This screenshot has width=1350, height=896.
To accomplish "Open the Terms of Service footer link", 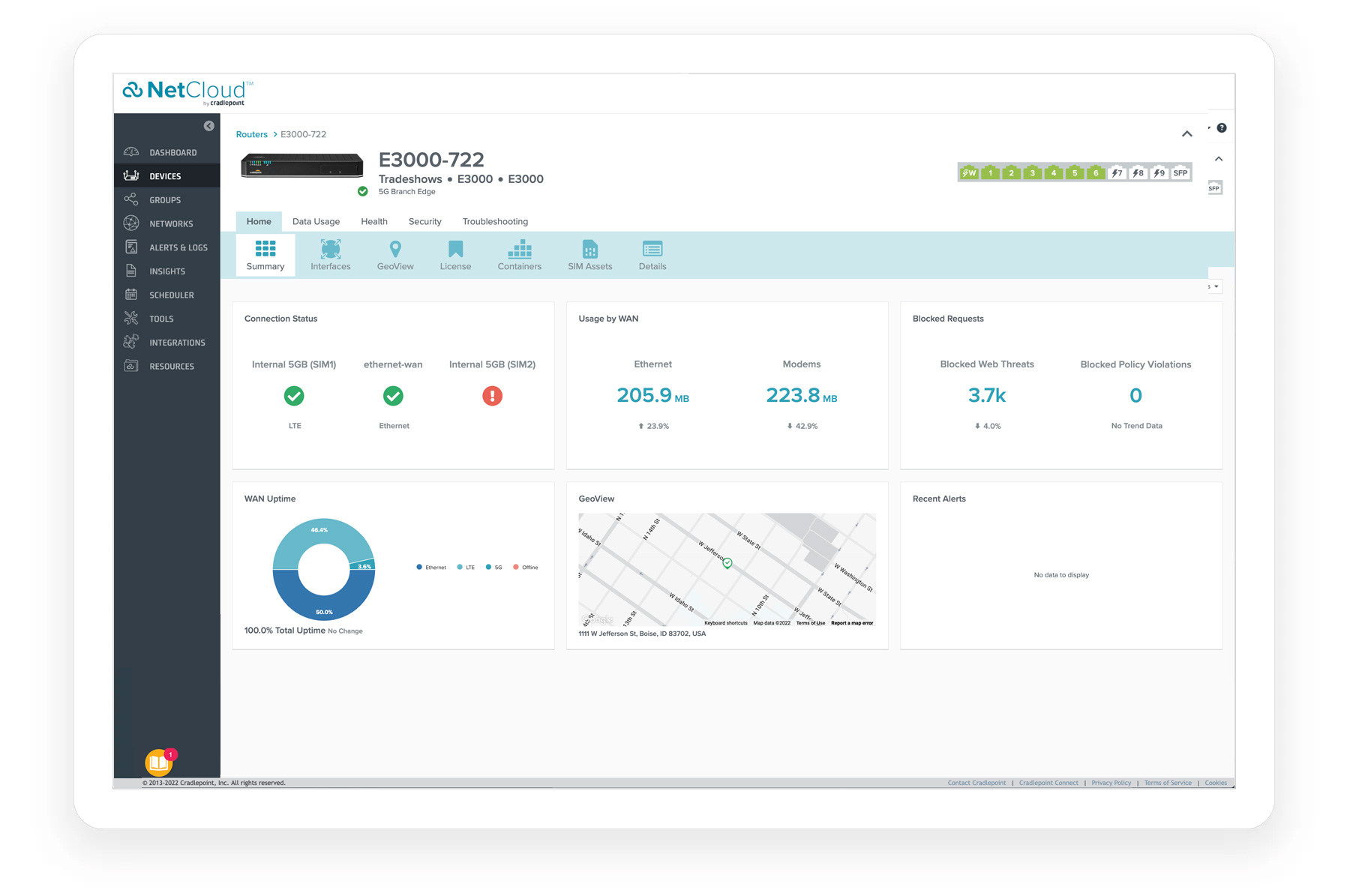I will (x=1168, y=783).
